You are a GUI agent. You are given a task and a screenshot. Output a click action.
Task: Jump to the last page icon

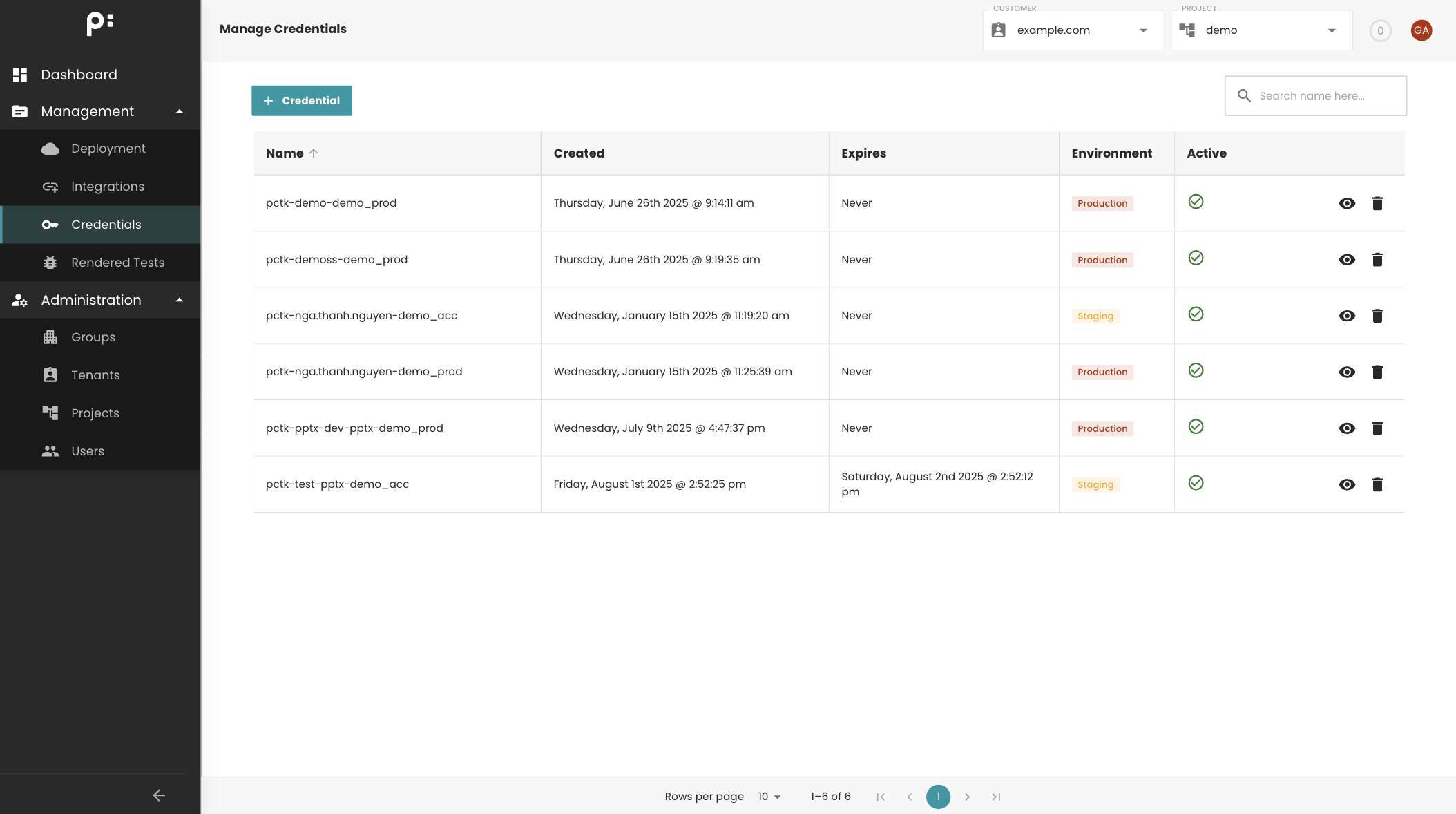[x=996, y=797]
